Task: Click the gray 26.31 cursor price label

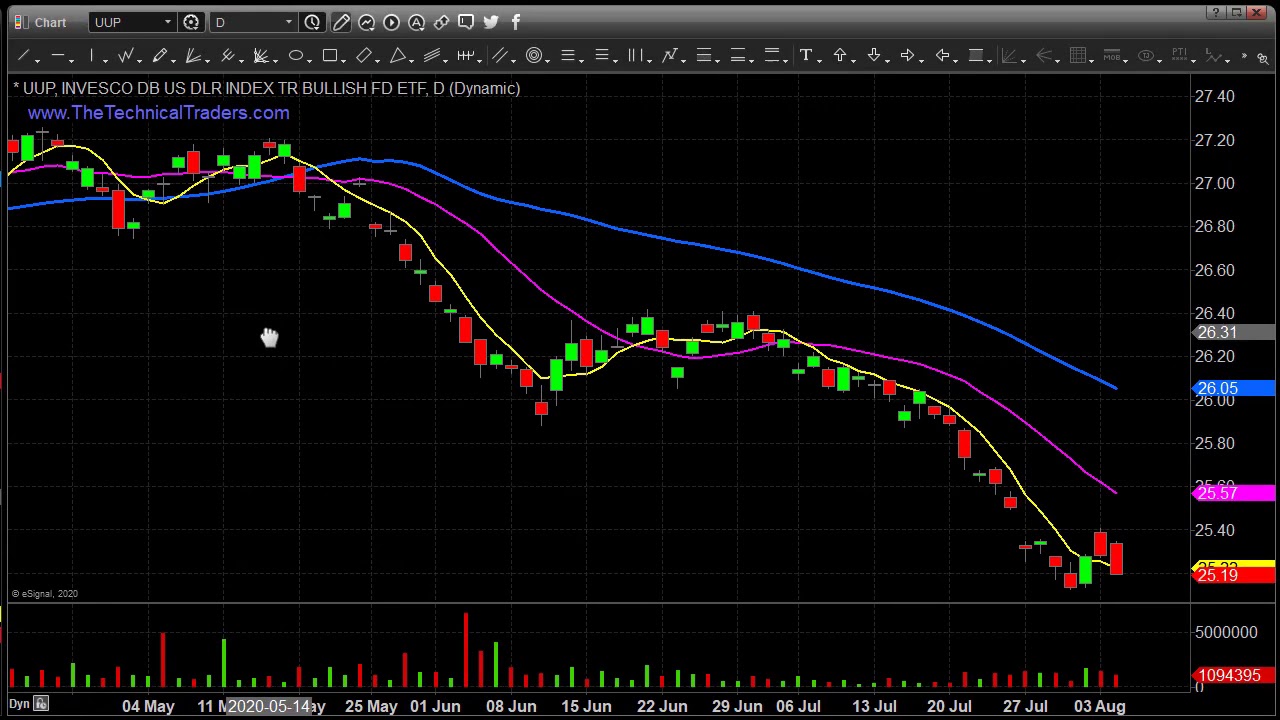Action: click(x=1234, y=332)
